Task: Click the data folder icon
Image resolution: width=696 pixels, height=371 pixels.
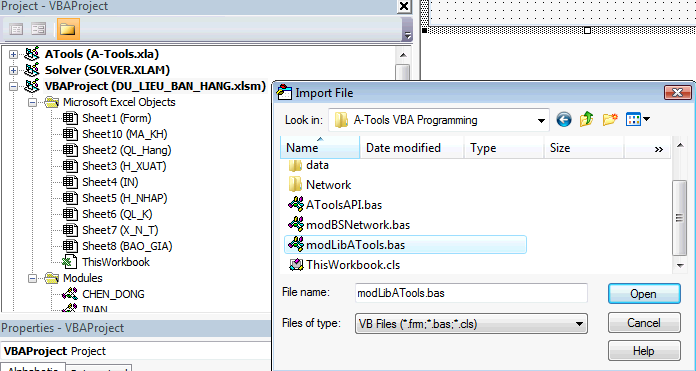Action: tap(295, 165)
